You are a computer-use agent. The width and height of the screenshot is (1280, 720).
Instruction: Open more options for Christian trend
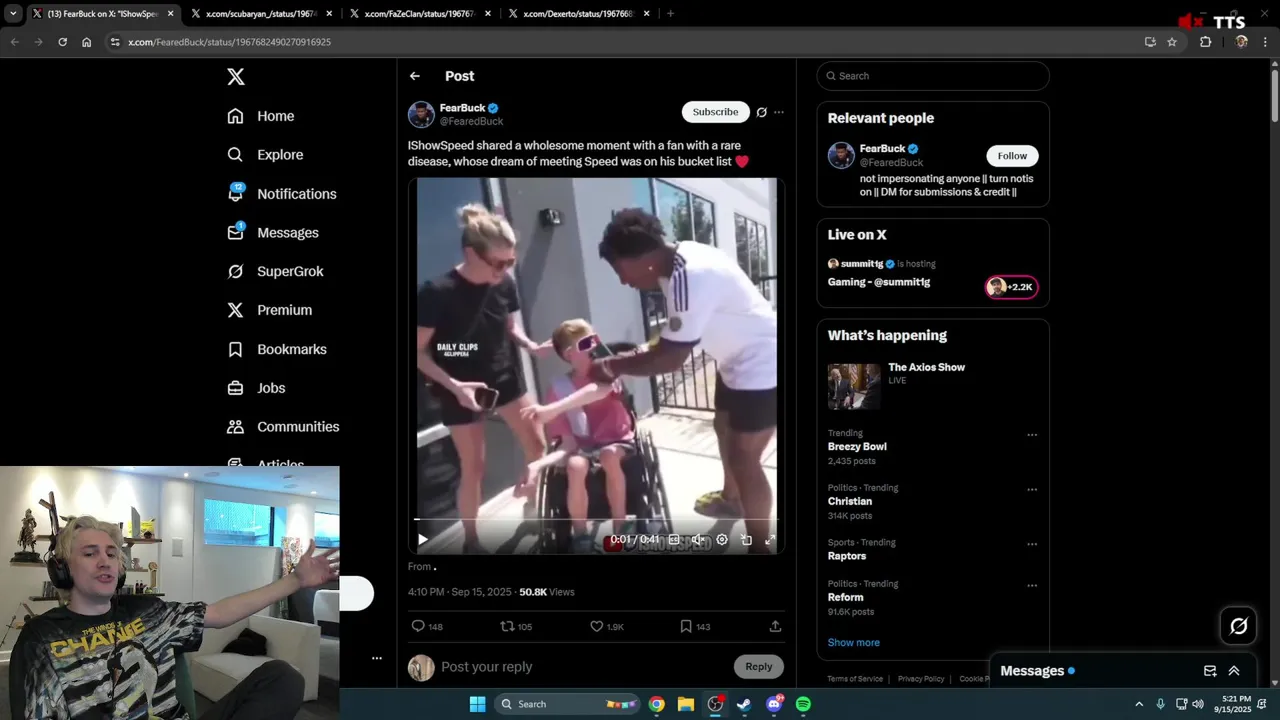tap(1032, 490)
